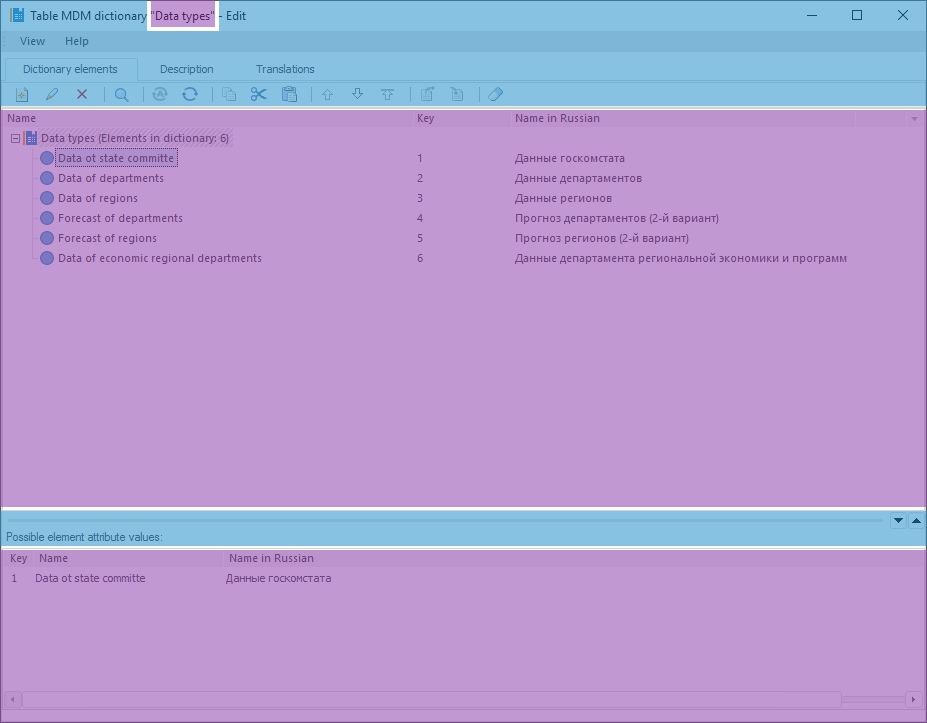Viewport: 927px width, 723px height.
Task: Collapse lower panel using down arrow button
Action: [x=897, y=521]
